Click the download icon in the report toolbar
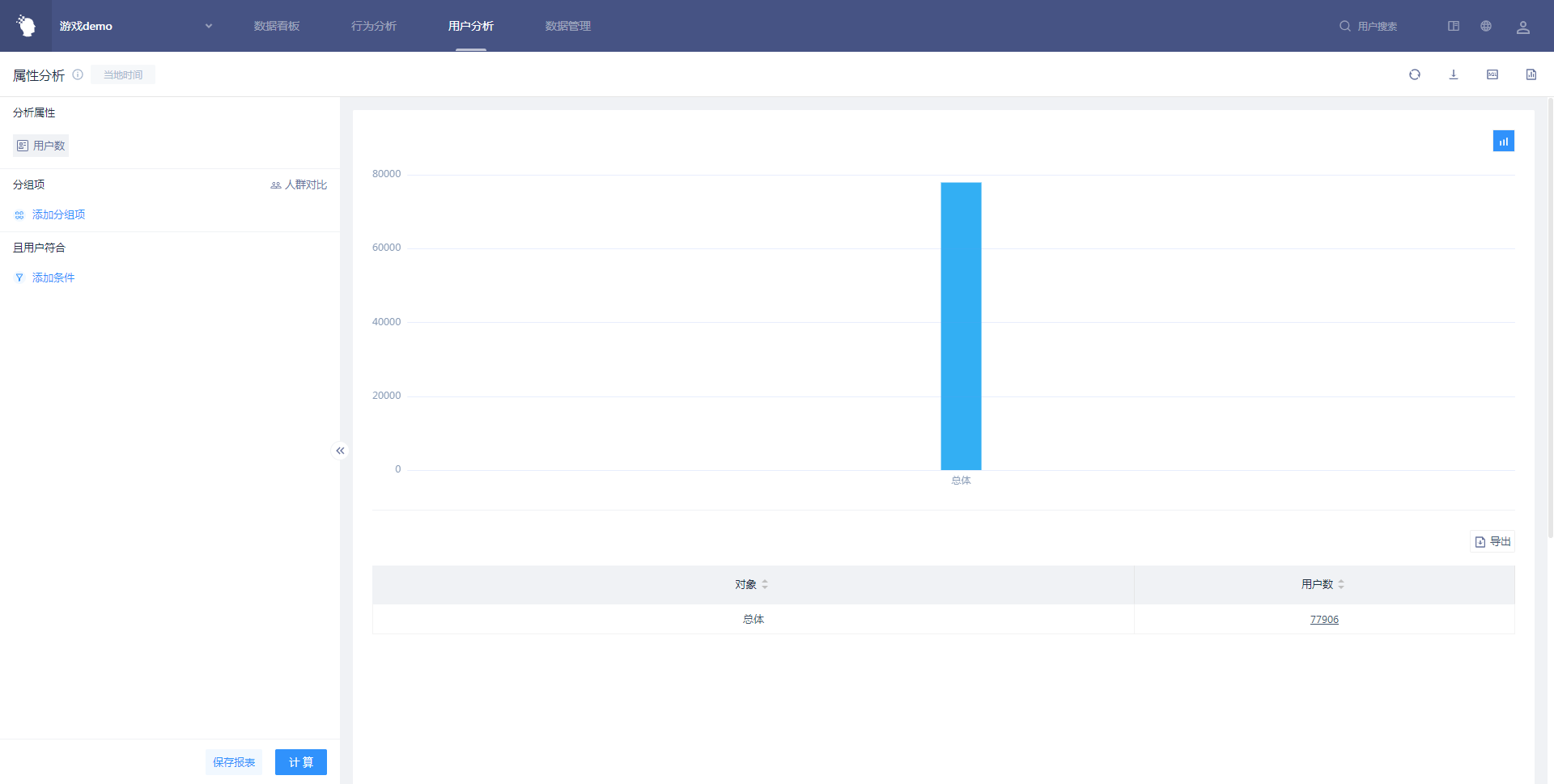This screenshot has width=1554, height=784. (x=1453, y=74)
